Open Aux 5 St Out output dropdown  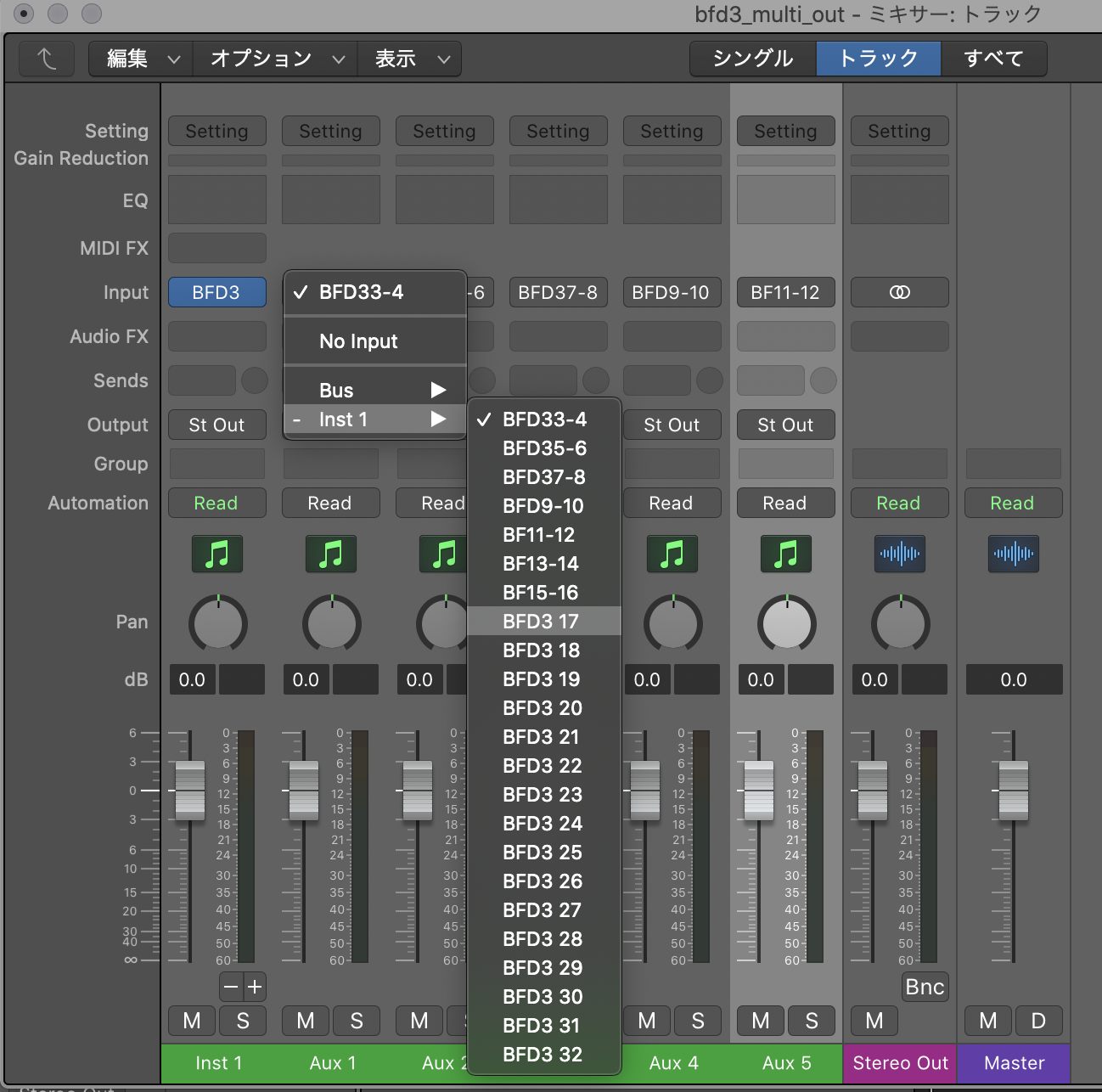pos(786,425)
